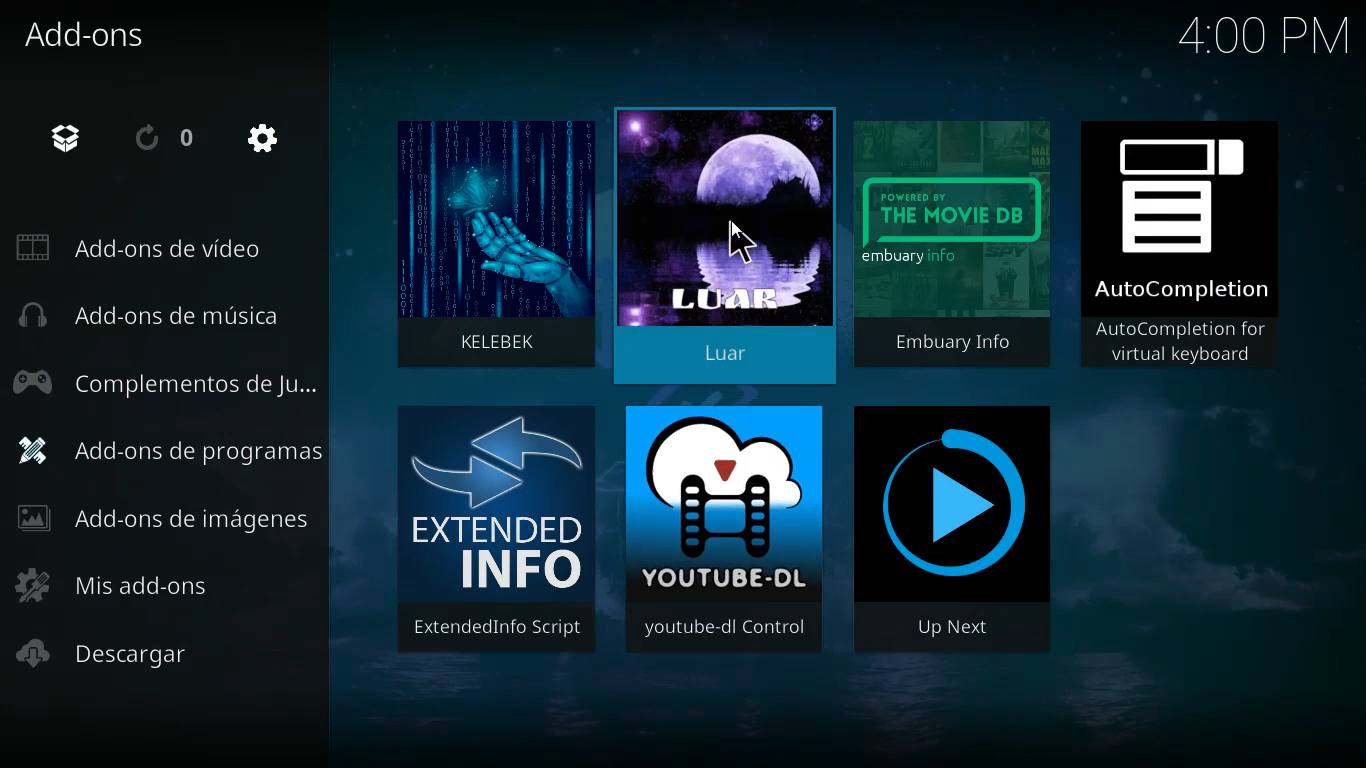Click the pending updates count 0
Viewport: 1366px width, 768px height.
186,138
